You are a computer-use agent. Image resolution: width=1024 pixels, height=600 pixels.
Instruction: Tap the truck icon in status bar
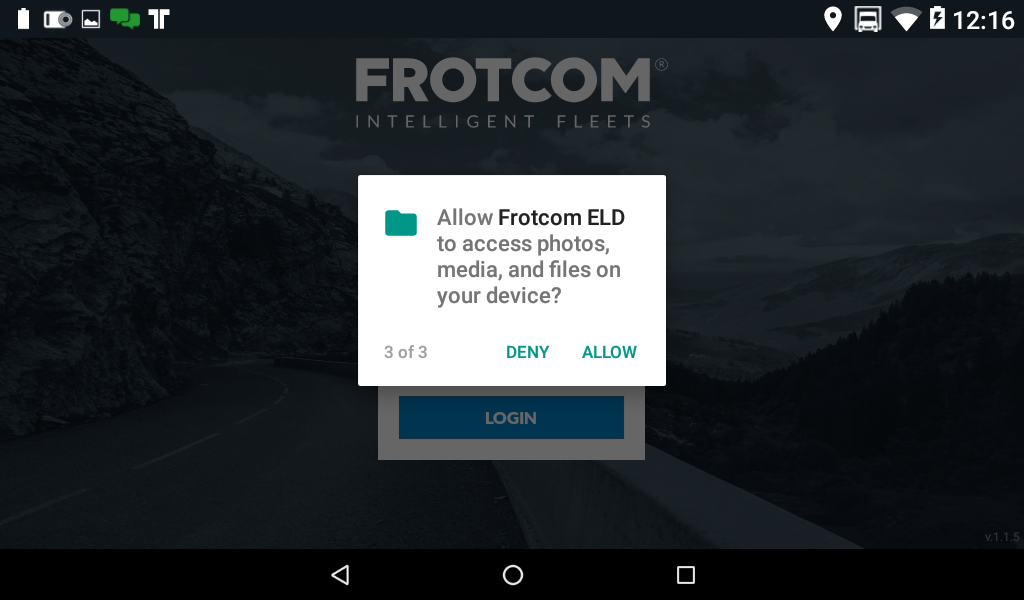click(868, 19)
